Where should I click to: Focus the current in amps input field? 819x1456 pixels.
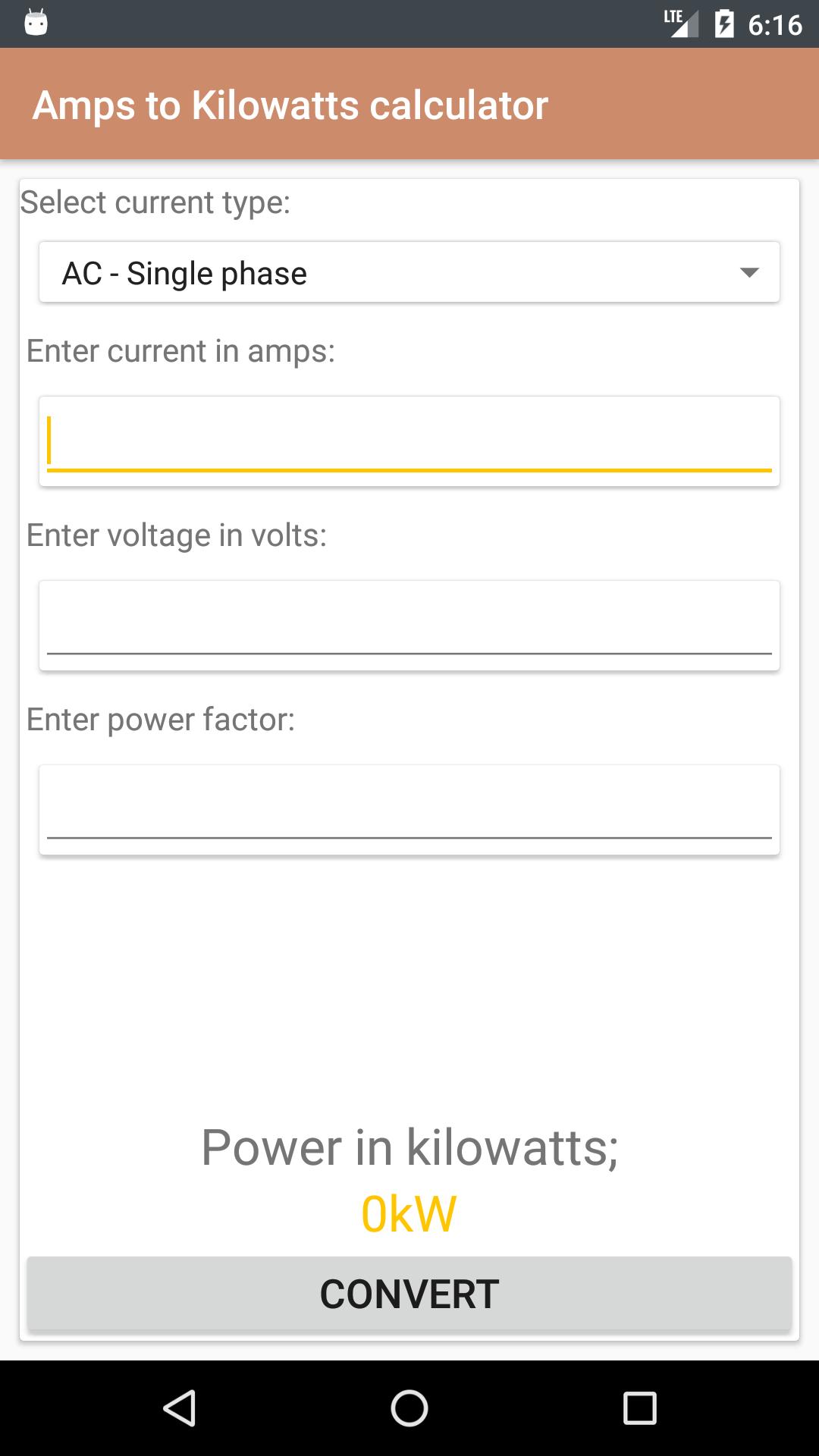(409, 441)
